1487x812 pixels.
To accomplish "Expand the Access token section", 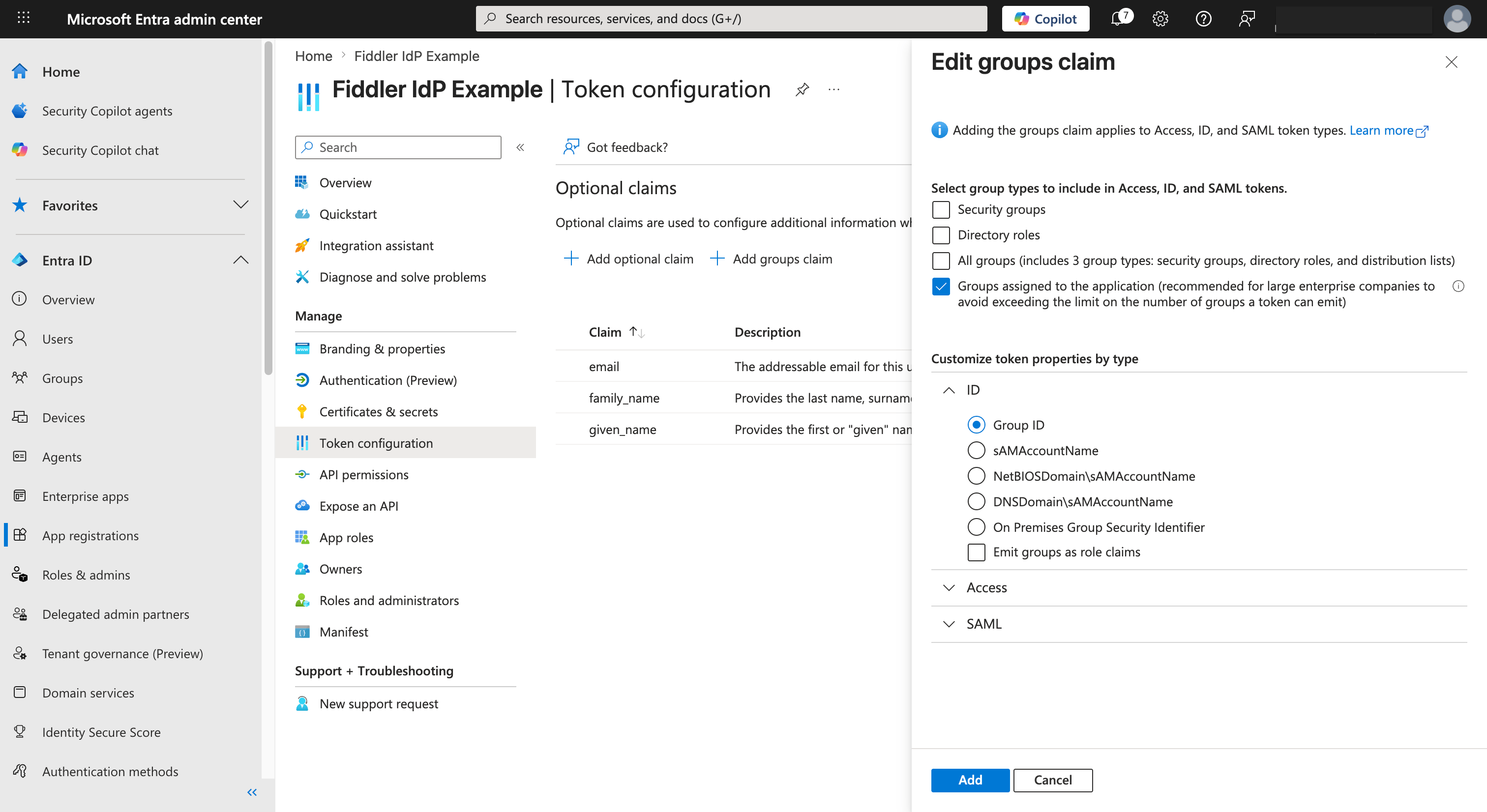I will click(949, 587).
